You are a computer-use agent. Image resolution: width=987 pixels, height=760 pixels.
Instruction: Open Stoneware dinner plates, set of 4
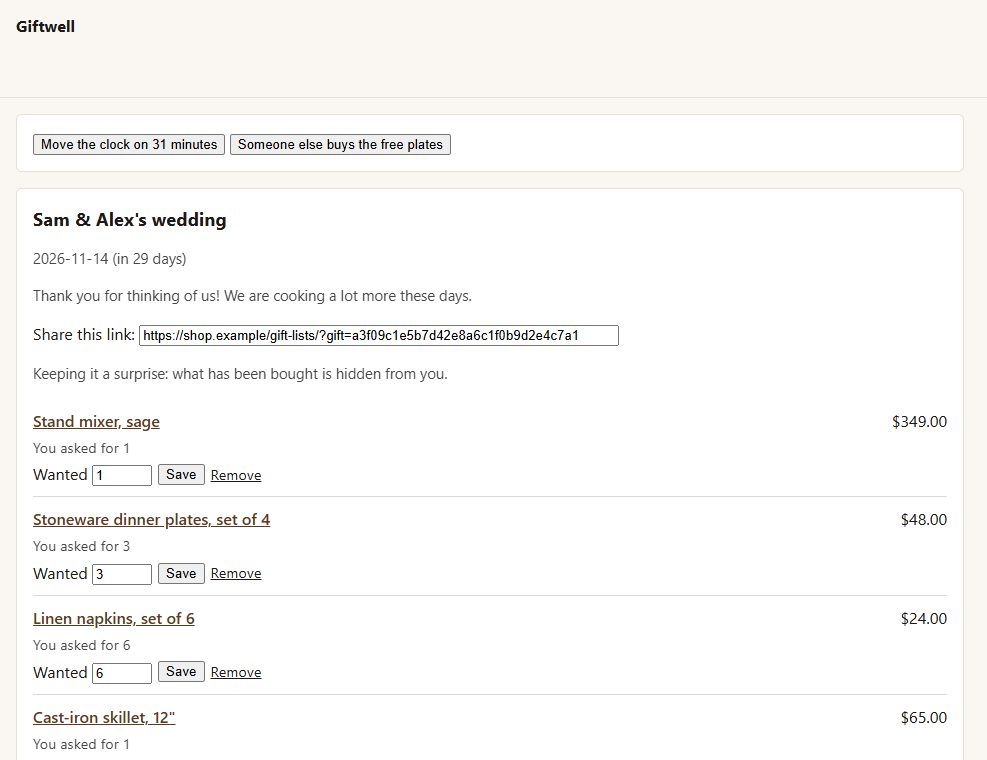[x=152, y=519]
